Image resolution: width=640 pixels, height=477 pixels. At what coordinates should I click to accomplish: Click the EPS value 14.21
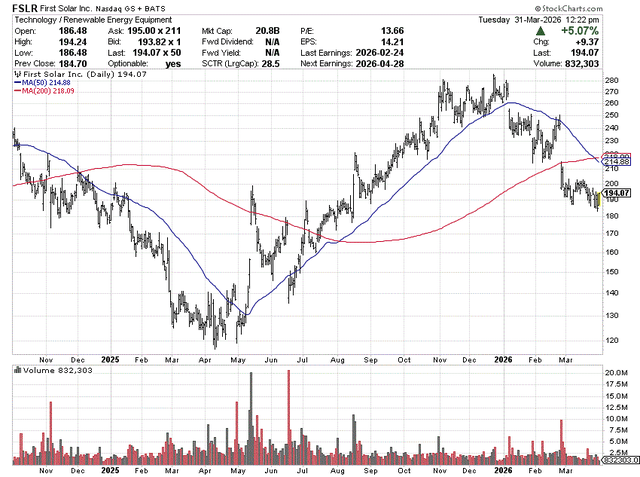click(392, 42)
